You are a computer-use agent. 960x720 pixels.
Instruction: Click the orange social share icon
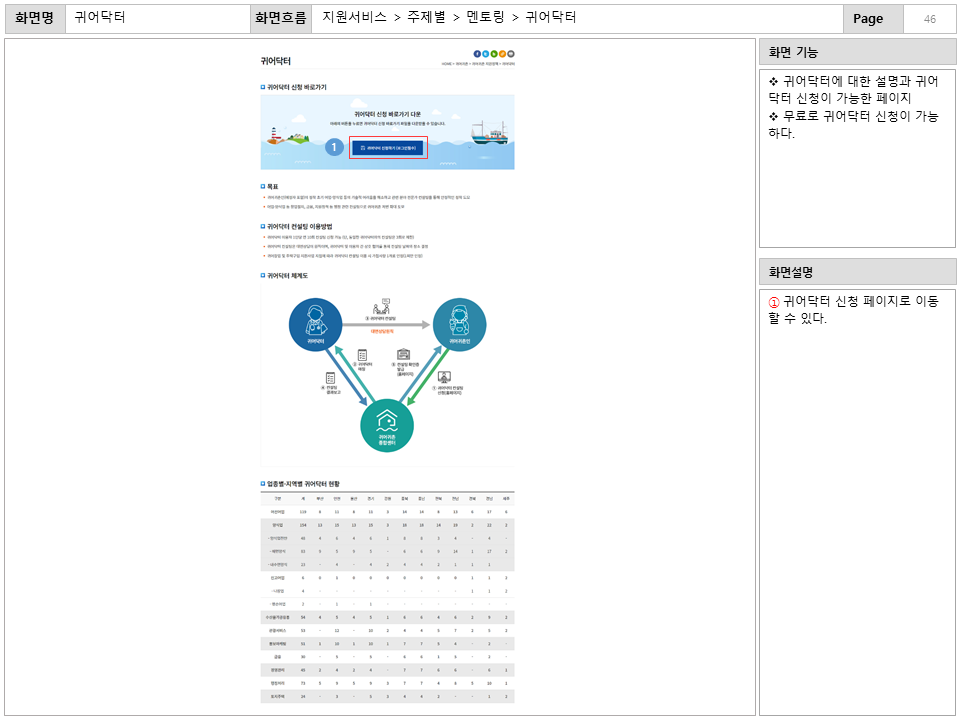[503, 53]
